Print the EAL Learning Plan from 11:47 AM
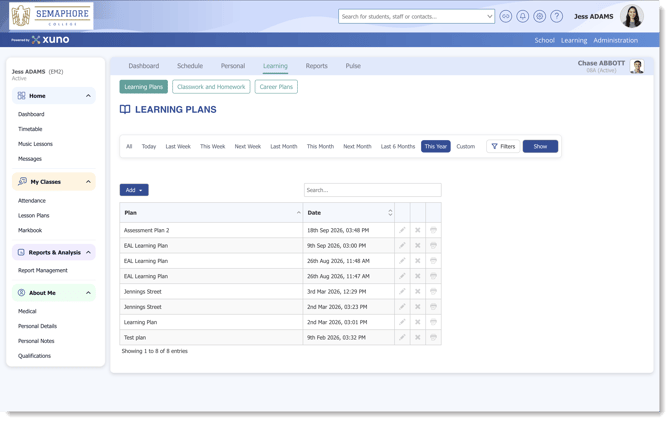Viewport: 670px width, 422px height. pyautogui.click(x=433, y=276)
